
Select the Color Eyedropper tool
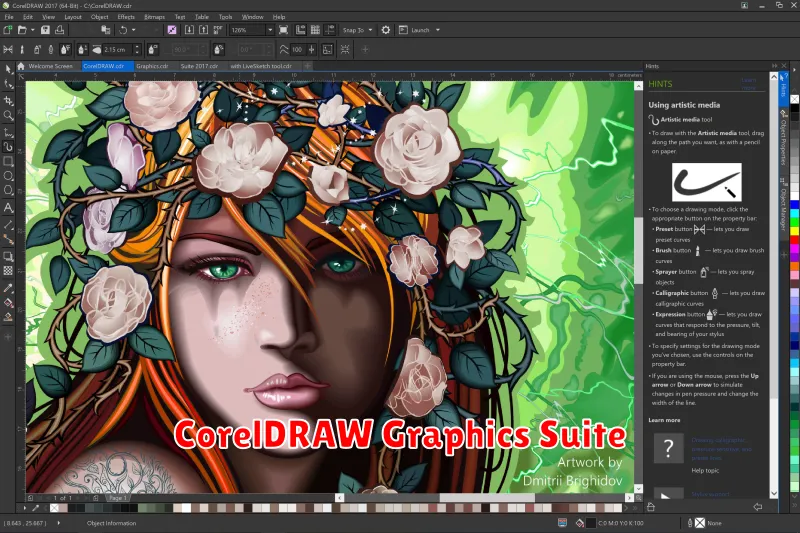point(8,288)
